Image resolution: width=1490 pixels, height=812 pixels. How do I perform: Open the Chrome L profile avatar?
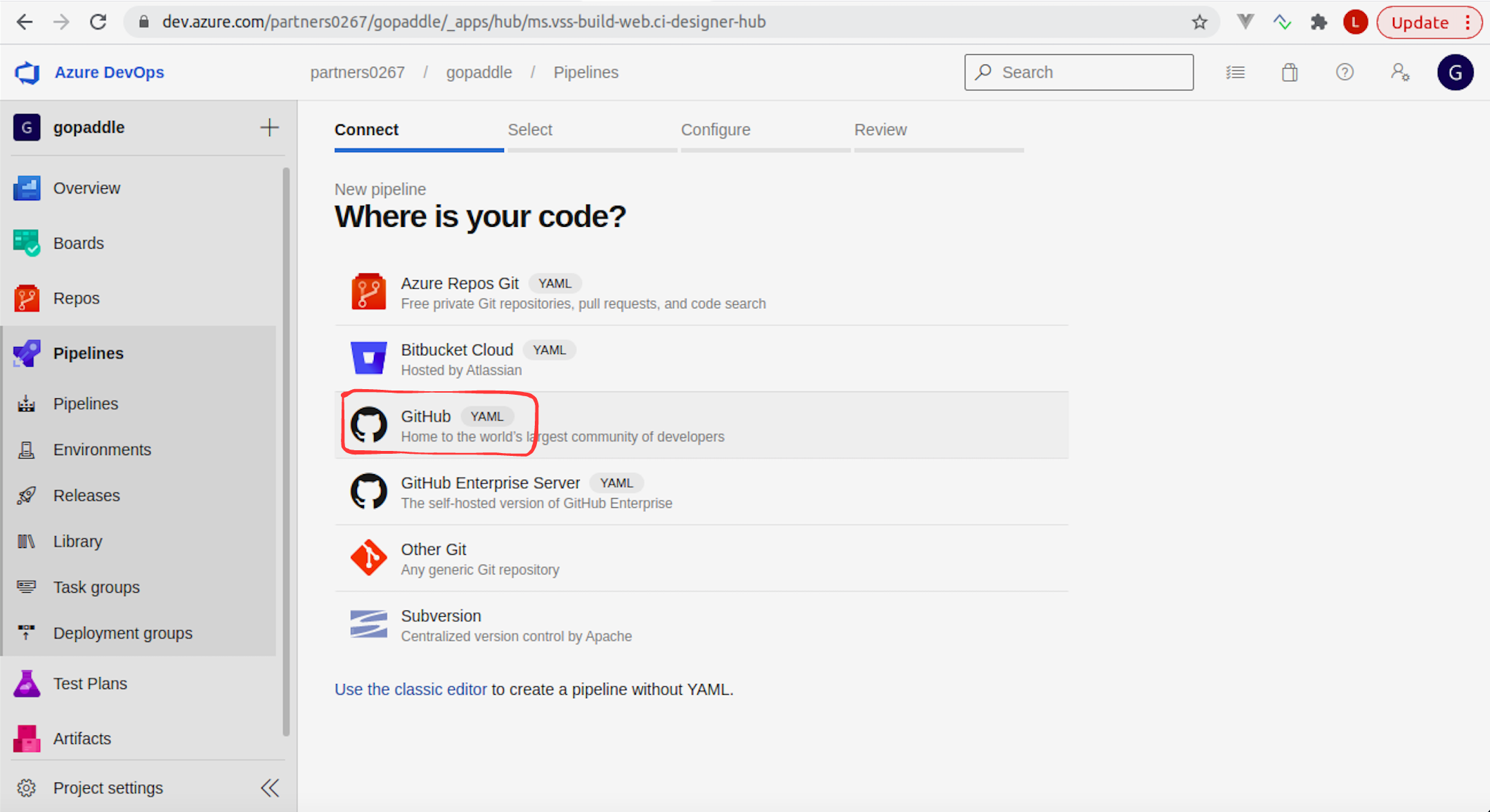(1355, 22)
